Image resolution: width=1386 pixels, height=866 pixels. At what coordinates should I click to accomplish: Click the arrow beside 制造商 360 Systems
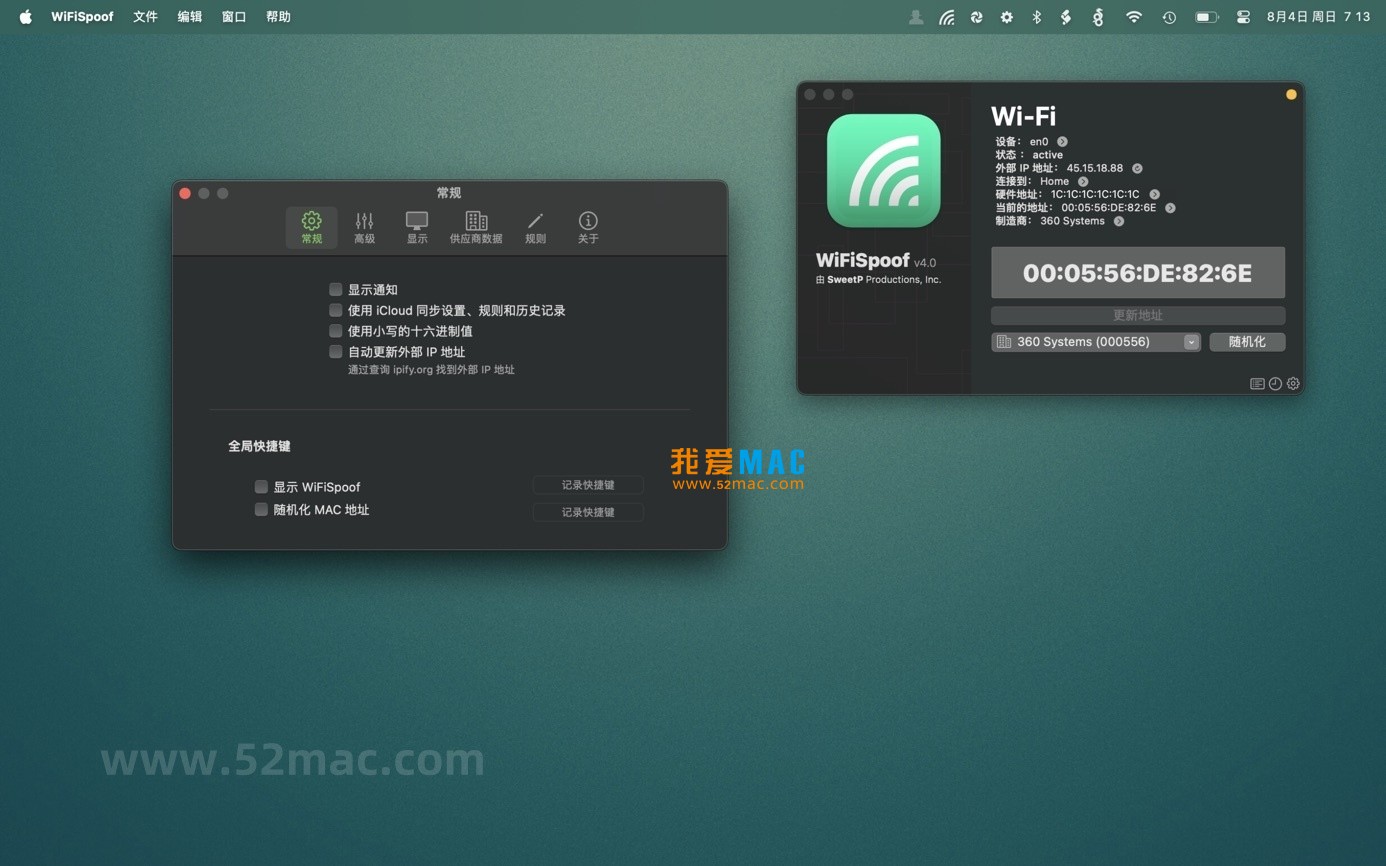(1119, 221)
